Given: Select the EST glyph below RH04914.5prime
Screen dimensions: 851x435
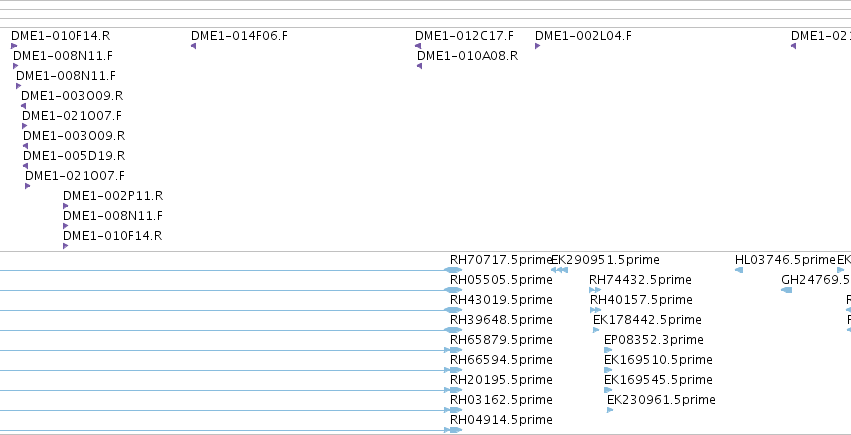Looking at the screenshot, I should pos(453,430).
